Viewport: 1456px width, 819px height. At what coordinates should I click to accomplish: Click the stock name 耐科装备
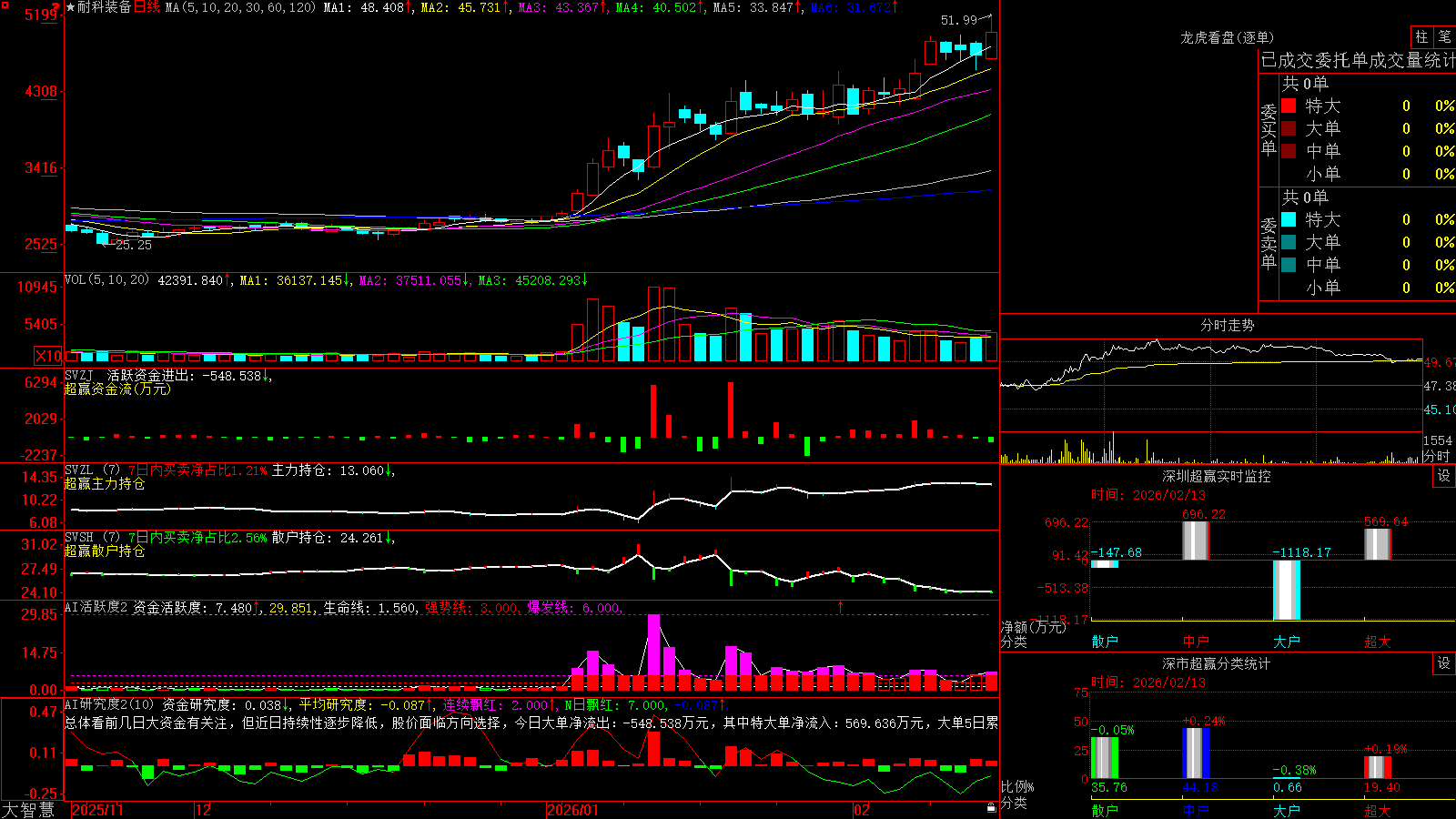pos(105,7)
